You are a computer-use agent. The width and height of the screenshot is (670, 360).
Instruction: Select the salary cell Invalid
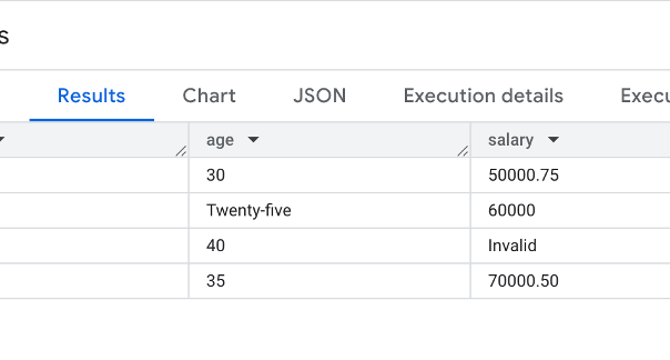[570, 246]
